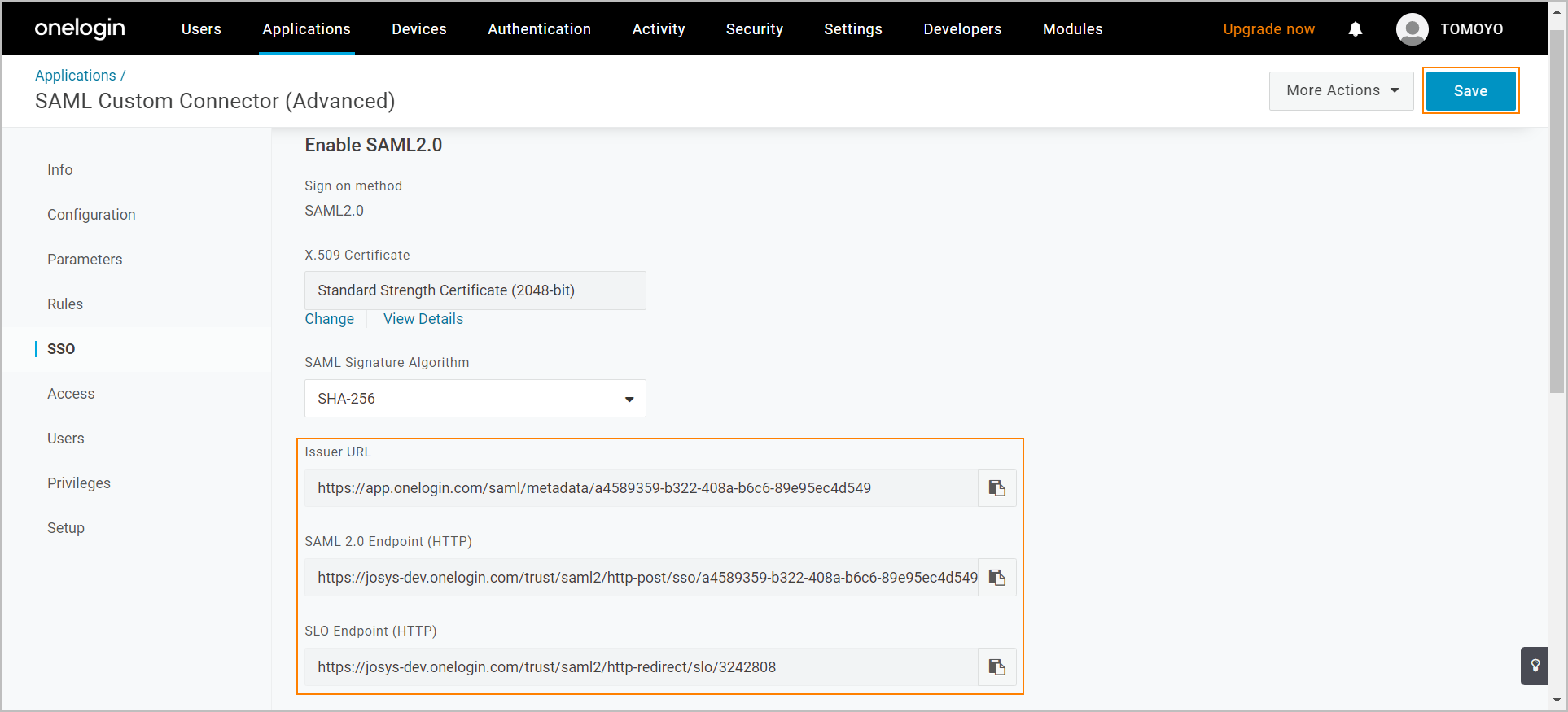The height and width of the screenshot is (712, 1568).
Task: Open the Applications top menu
Action: pos(307,29)
